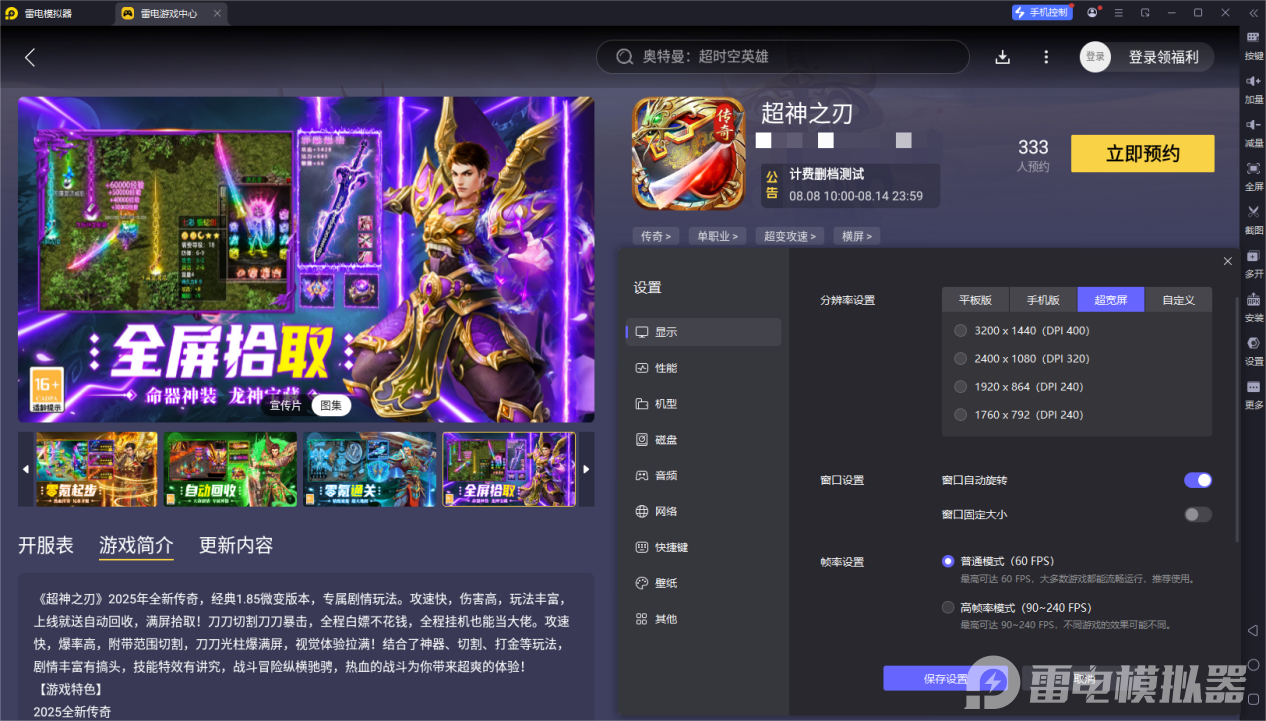Click the download icon beside the search bar

pyautogui.click(x=1002, y=57)
